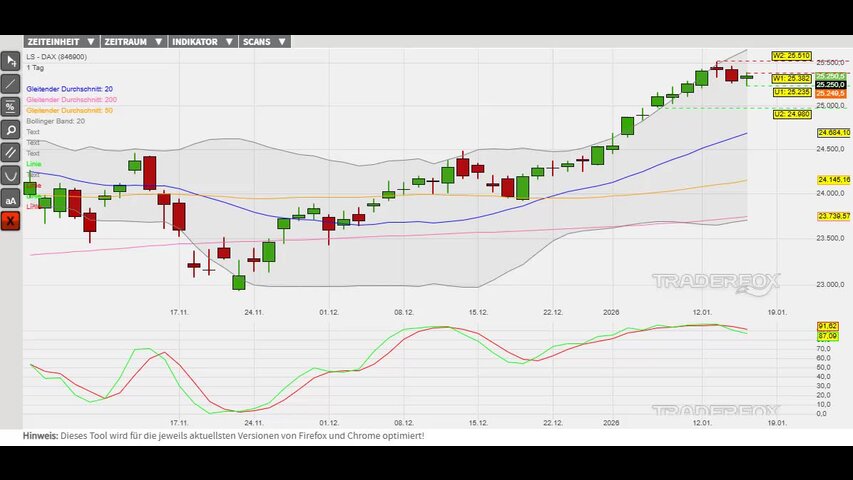The height and width of the screenshot is (480, 853).
Task: Click the 24.684,10 moving average price tag
Action: pos(832,133)
